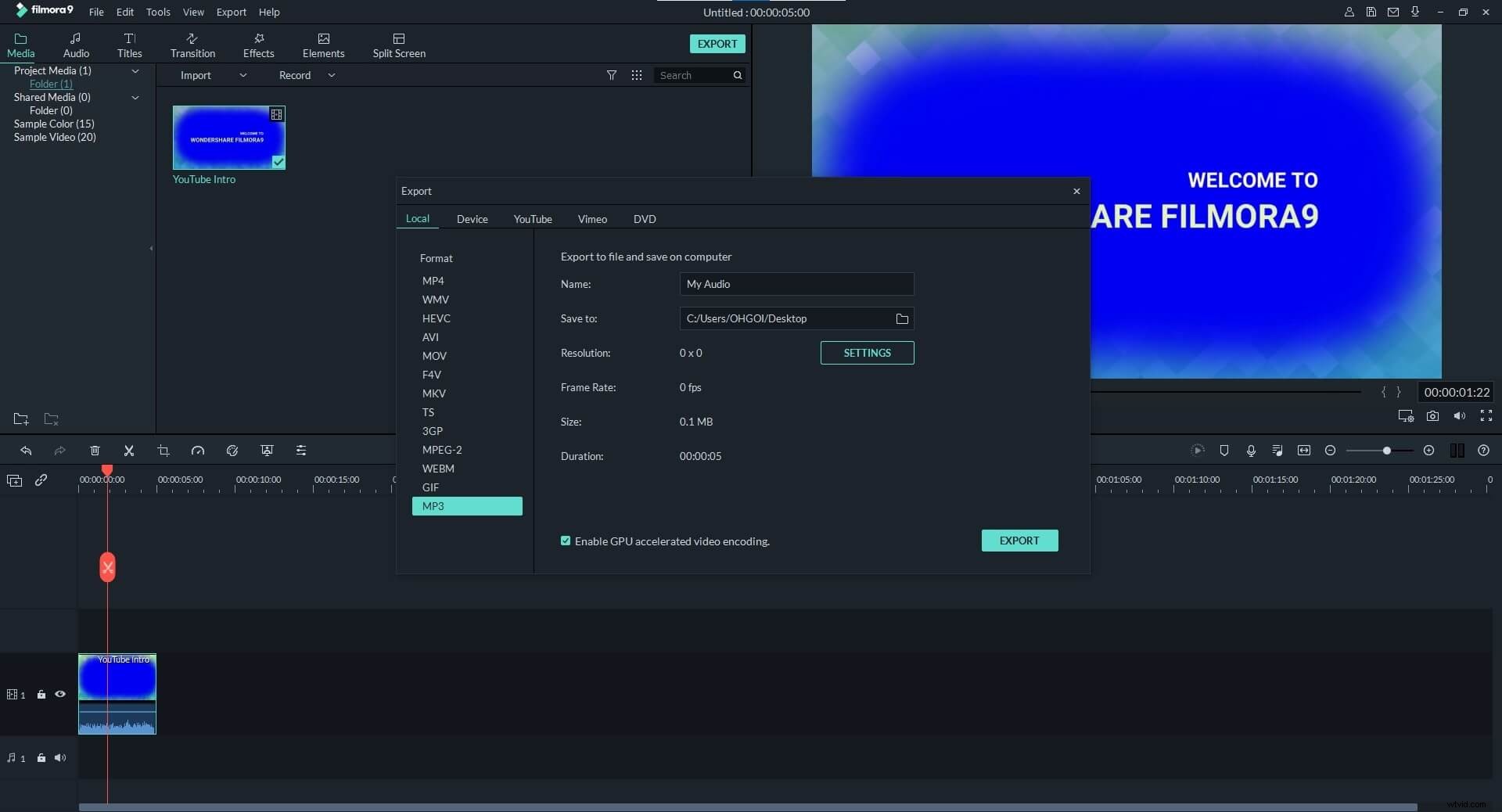Click the Snapshot camera icon under preview
Viewport: 1502px width, 812px height.
pyautogui.click(x=1432, y=416)
